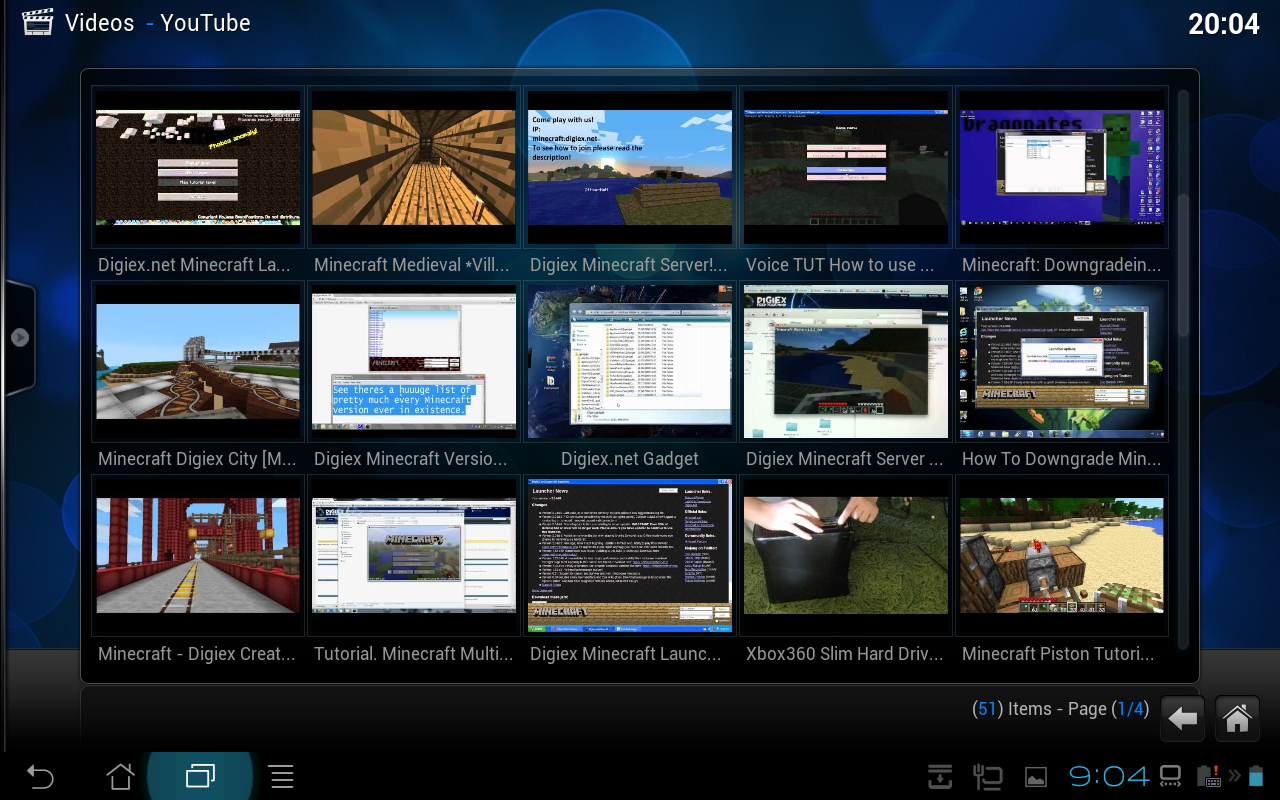Open Minecraft Piston Tutori... thumbnail
The image size is (1280, 800).
coord(1062,555)
